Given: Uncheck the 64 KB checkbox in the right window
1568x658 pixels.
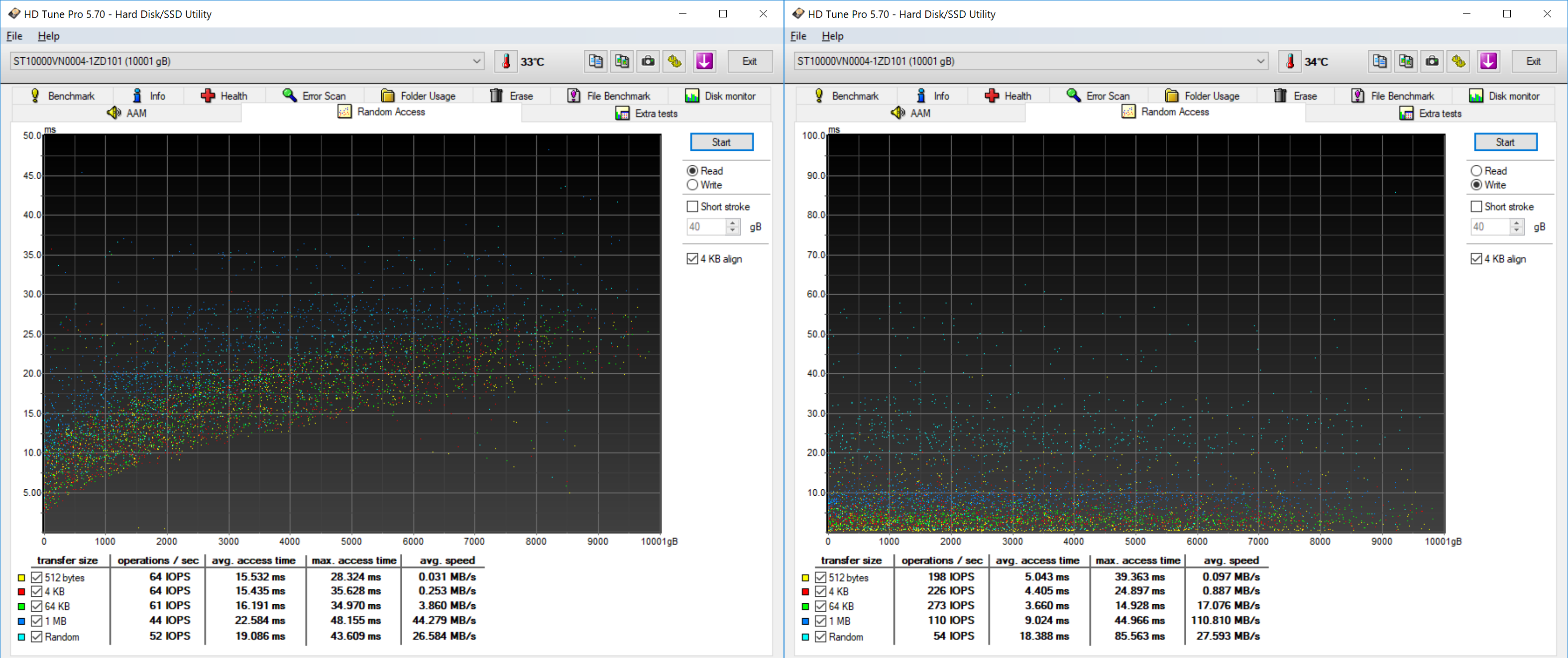Looking at the screenshot, I should [820, 606].
